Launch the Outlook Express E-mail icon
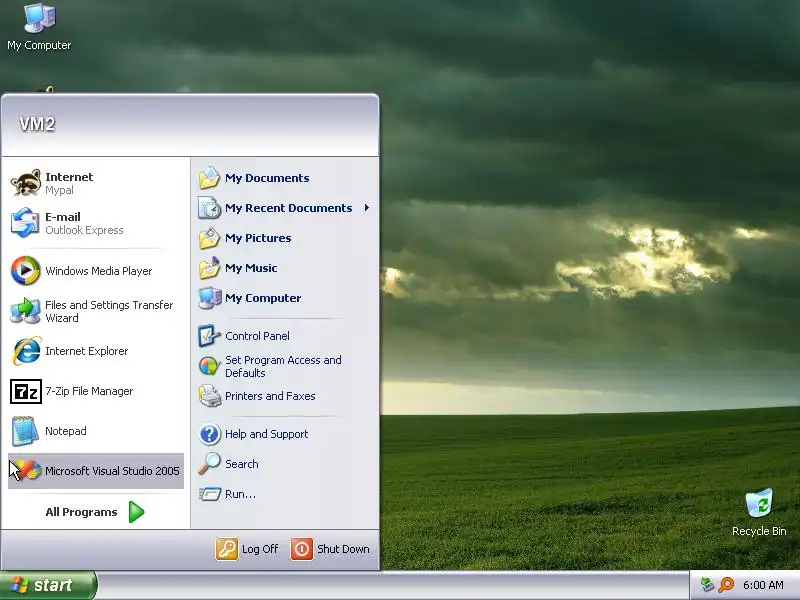The width and height of the screenshot is (800, 600). click(x=26, y=223)
